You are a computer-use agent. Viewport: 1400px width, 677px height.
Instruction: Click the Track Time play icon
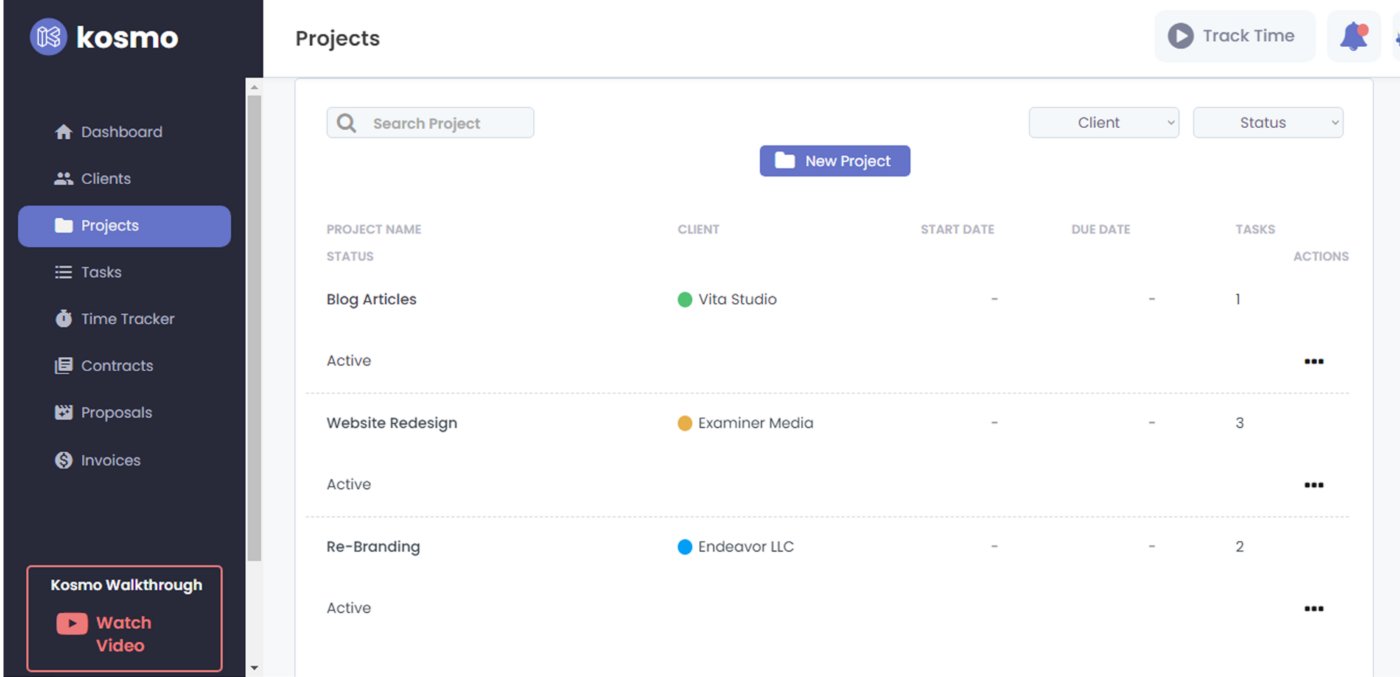(x=1181, y=36)
